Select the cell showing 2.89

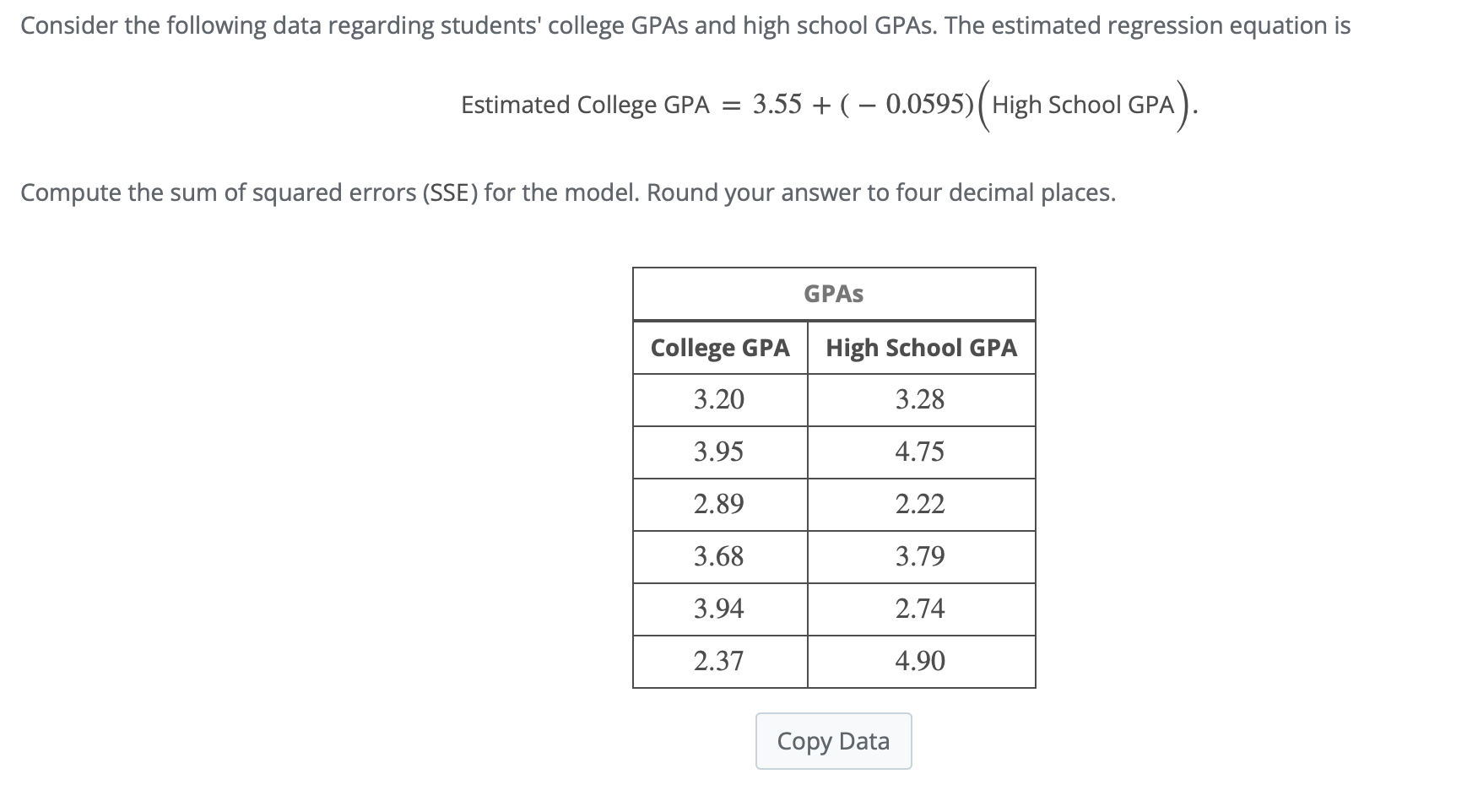pyautogui.click(x=719, y=504)
